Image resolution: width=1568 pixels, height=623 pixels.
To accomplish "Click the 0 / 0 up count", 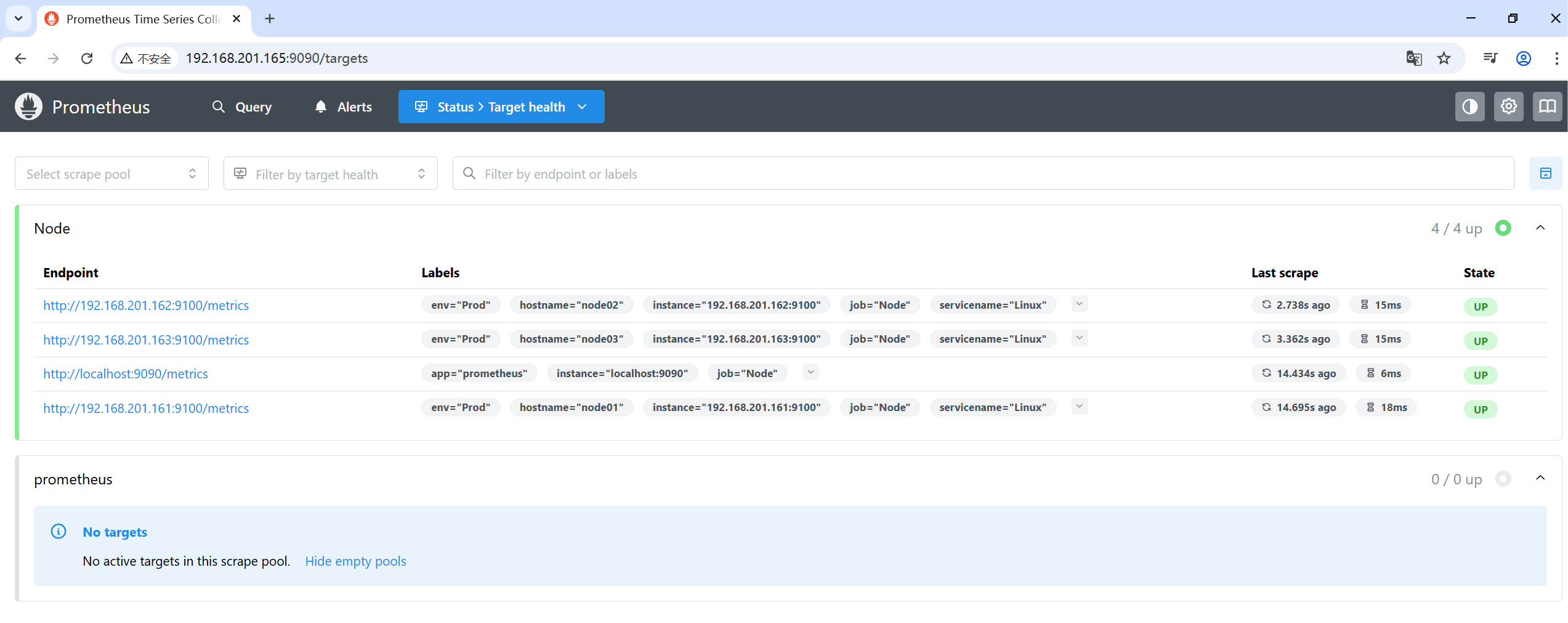I will point(1456,479).
